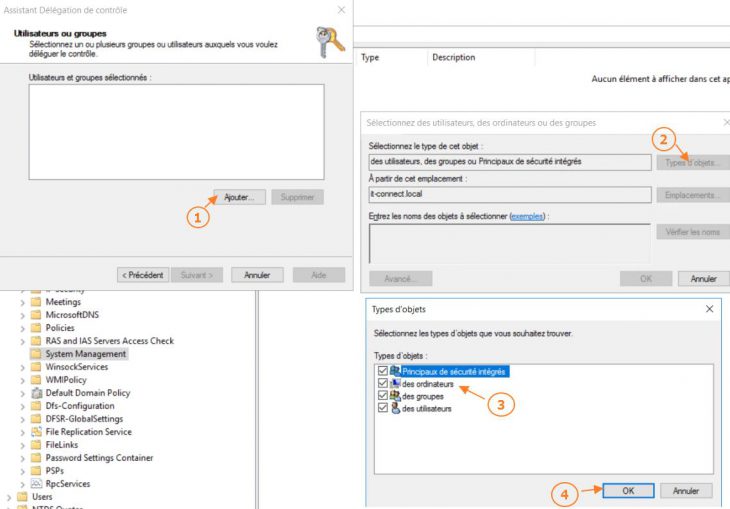Click the Ajouter... button
This screenshot has width=730, height=509.
pyautogui.click(x=239, y=197)
